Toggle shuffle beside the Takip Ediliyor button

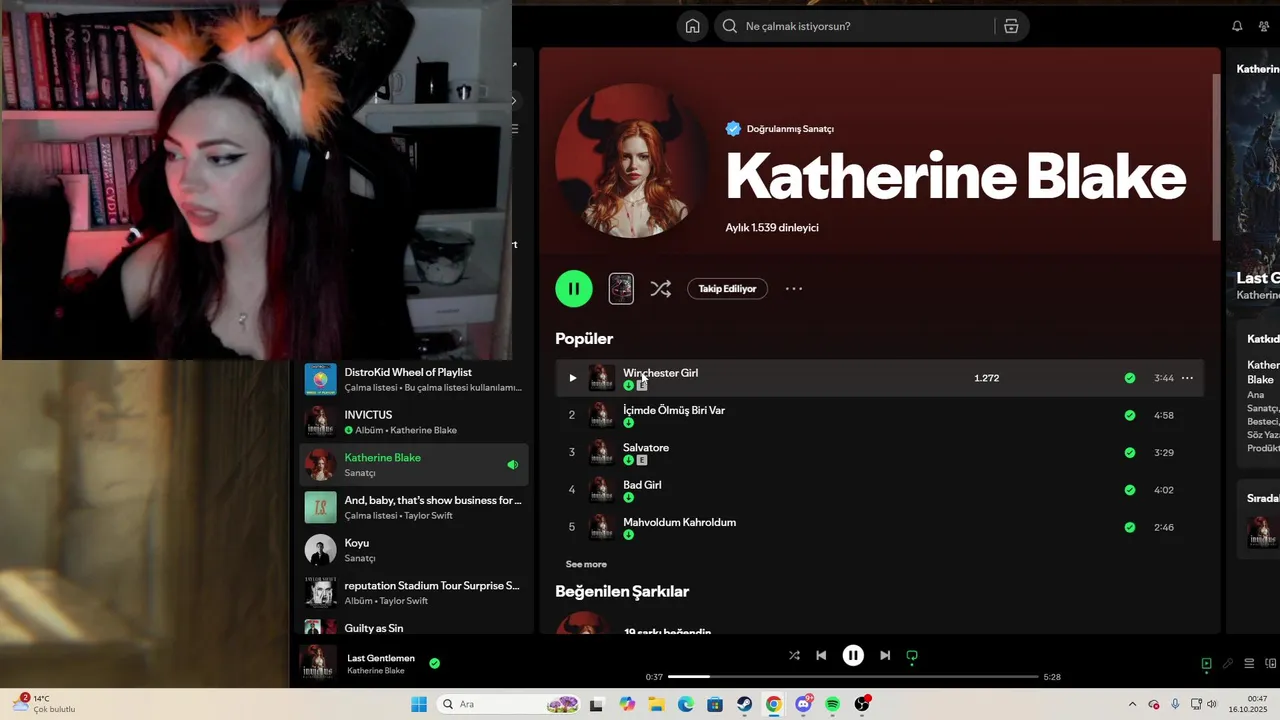(x=660, y=289)
